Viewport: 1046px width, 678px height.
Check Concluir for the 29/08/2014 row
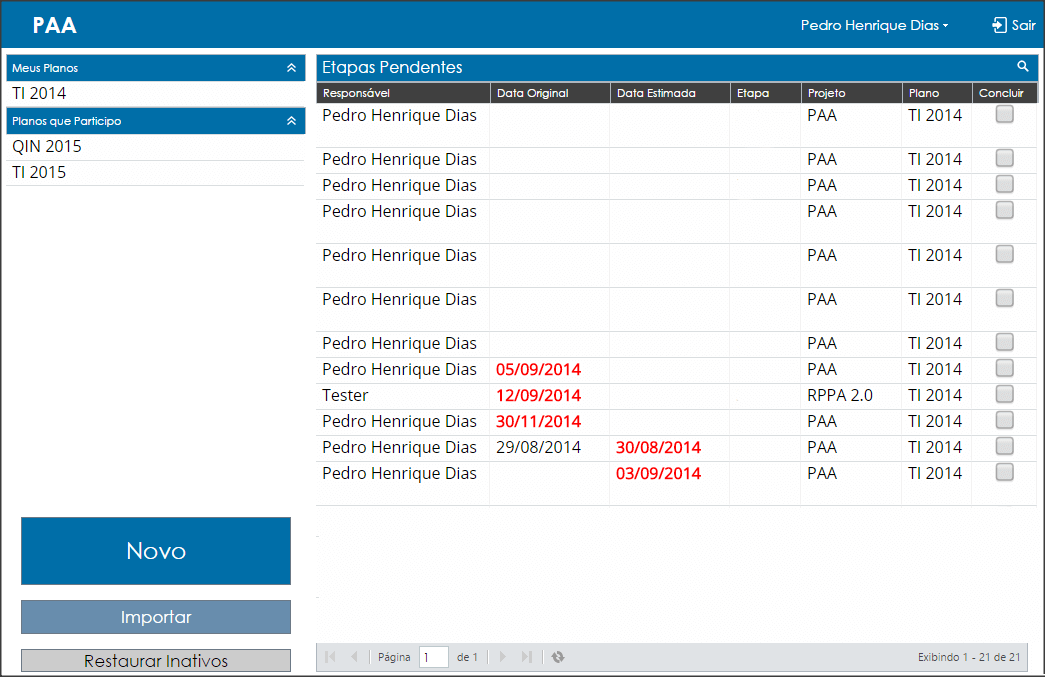[1005, 446]
